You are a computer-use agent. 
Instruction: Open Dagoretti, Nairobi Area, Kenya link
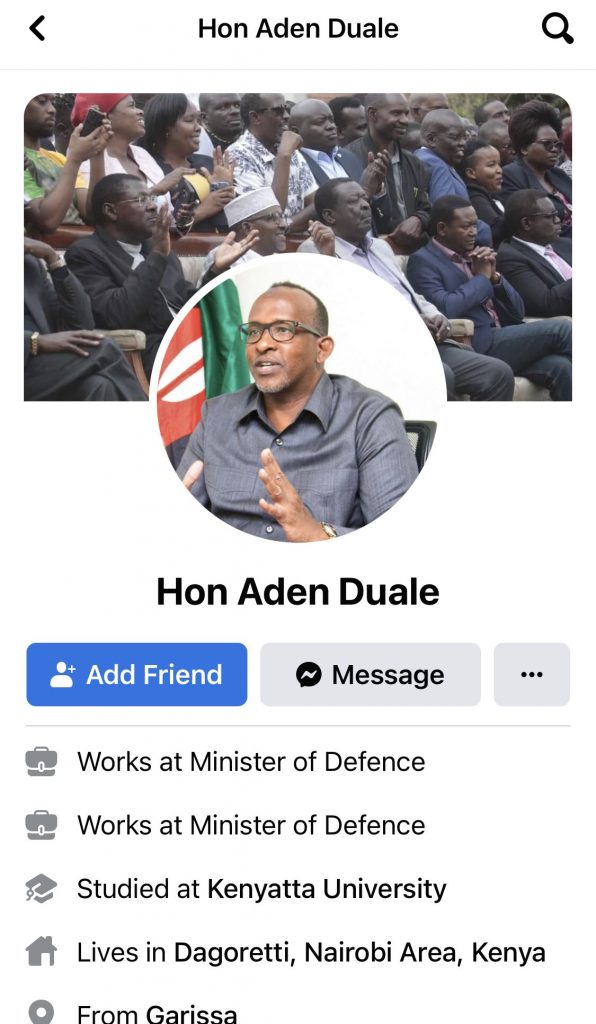click(359, 952)
